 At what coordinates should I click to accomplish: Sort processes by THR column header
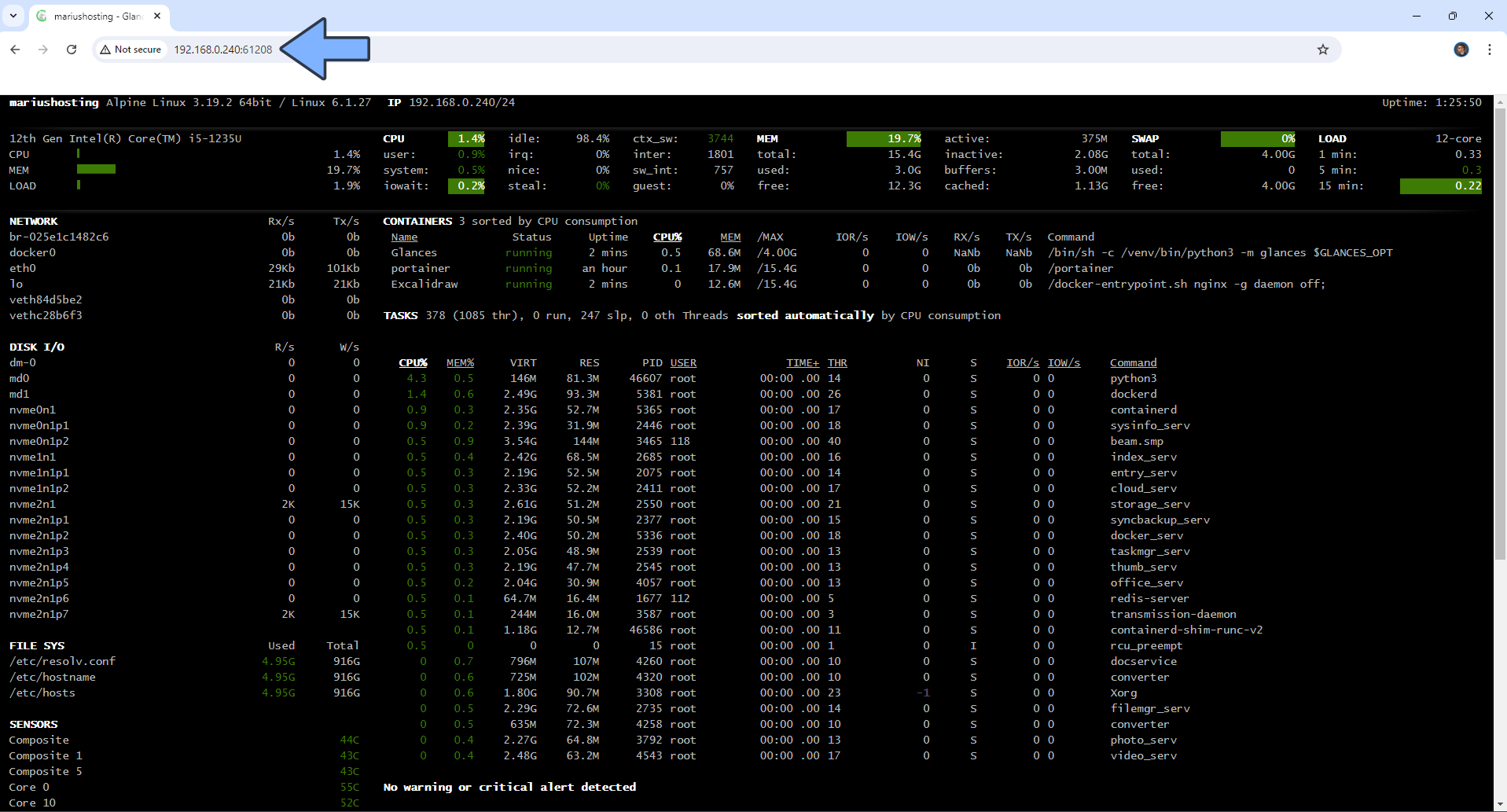[837, 363]
